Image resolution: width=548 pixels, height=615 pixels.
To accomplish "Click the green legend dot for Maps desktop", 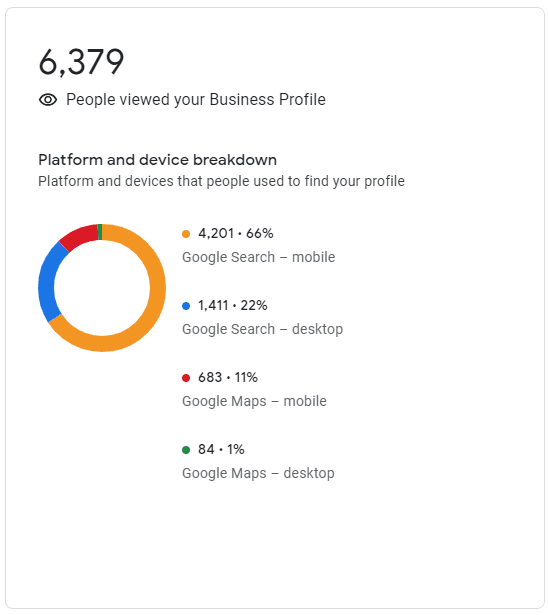I will coord(186,449).
